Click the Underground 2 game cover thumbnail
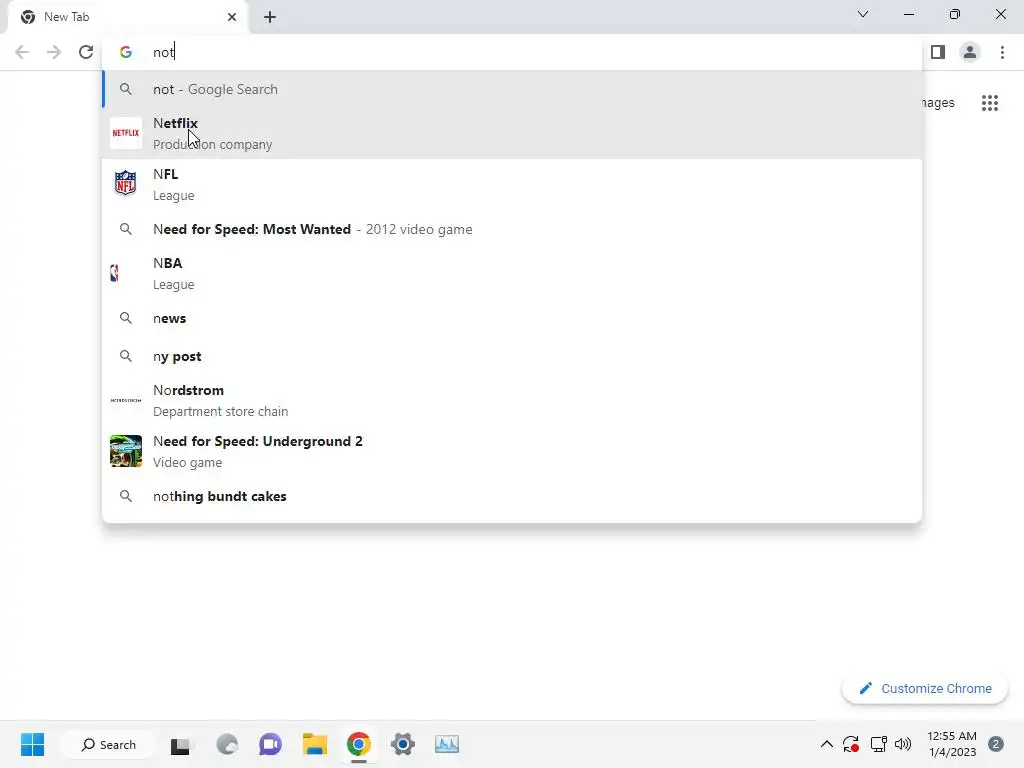The width and height of the screenshot is (1024, 768). (125, 451)
